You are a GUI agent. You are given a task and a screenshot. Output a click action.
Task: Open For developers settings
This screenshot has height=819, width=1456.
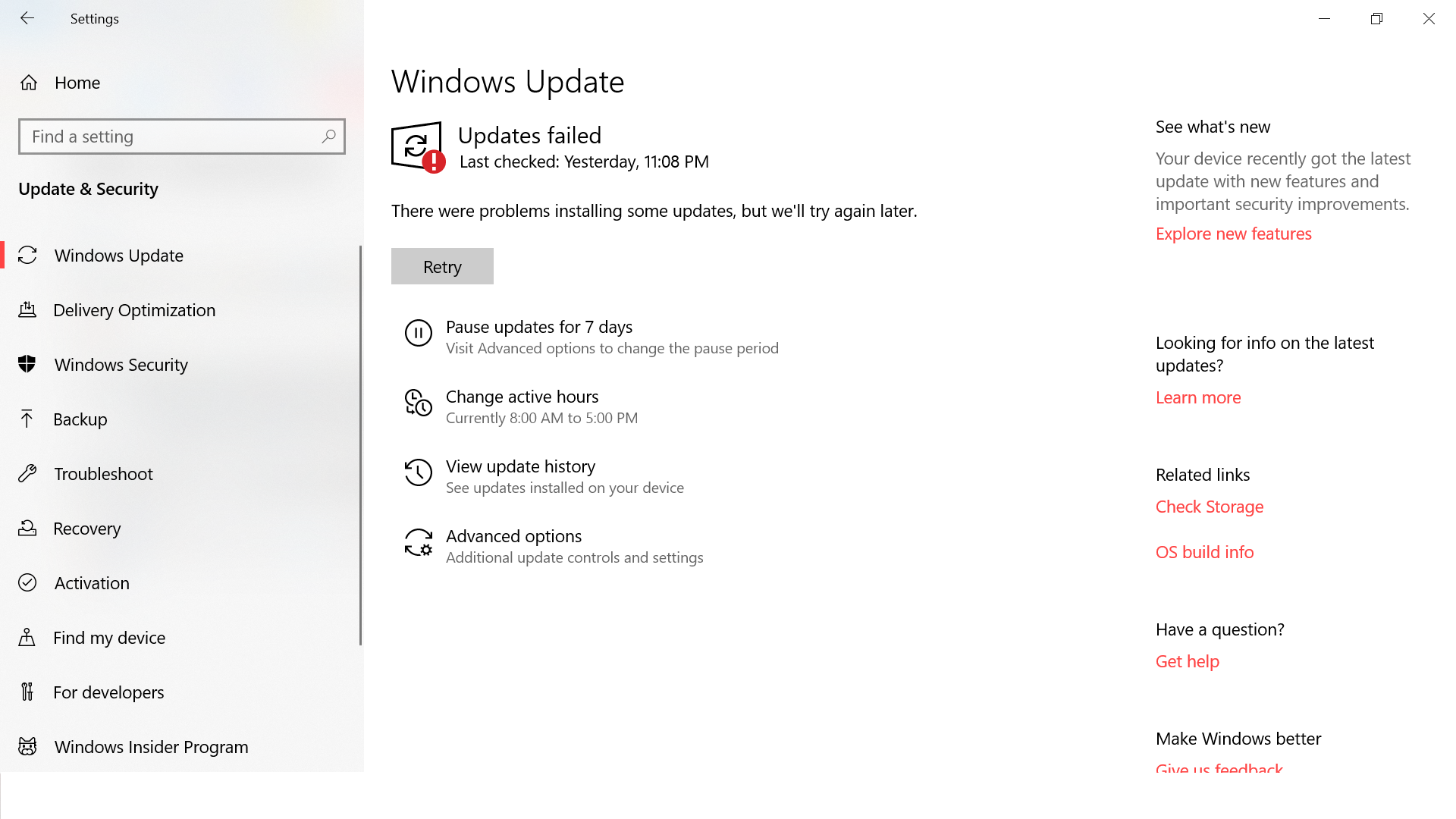tap(180, 692)
